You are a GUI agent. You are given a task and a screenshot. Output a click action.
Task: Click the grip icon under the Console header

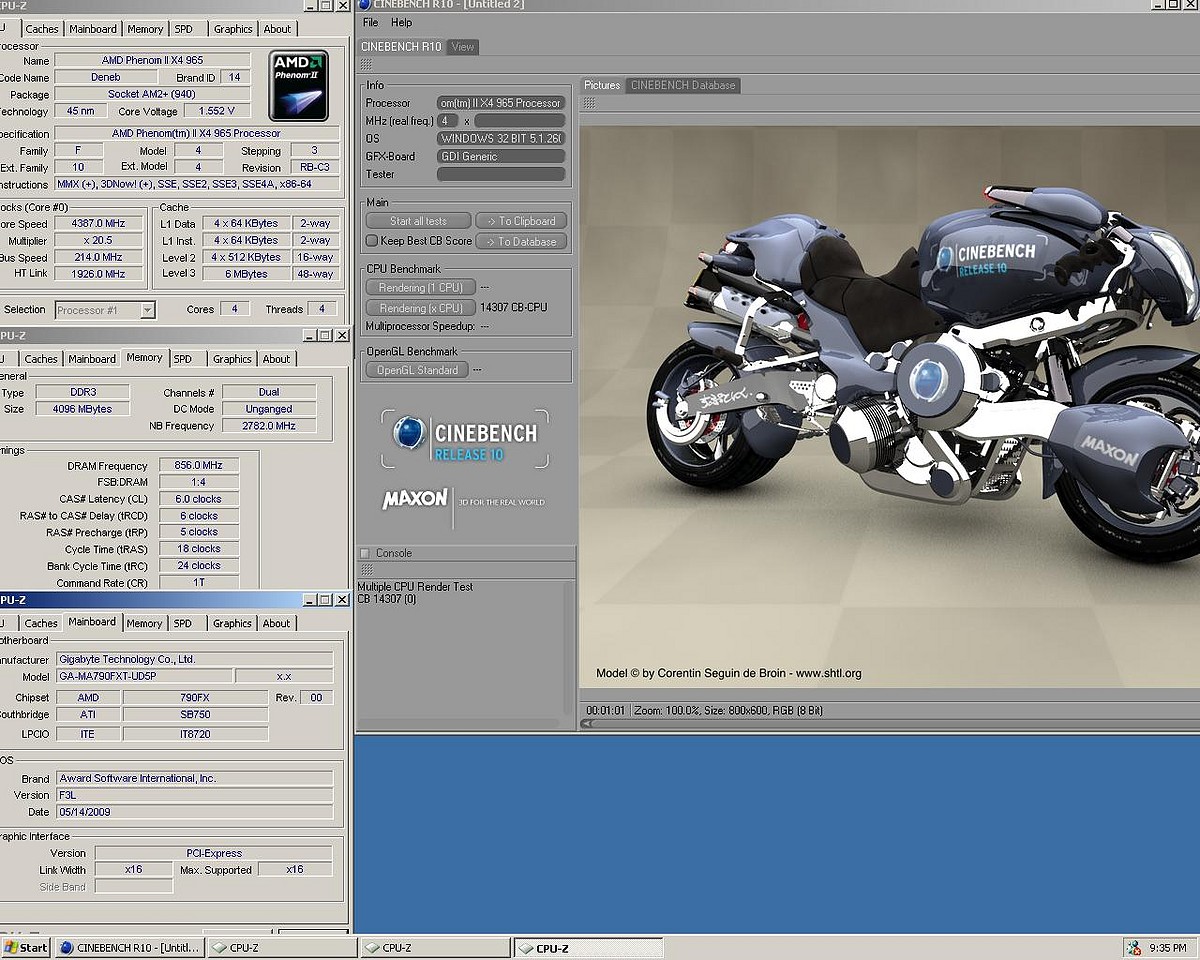(366, 570)
